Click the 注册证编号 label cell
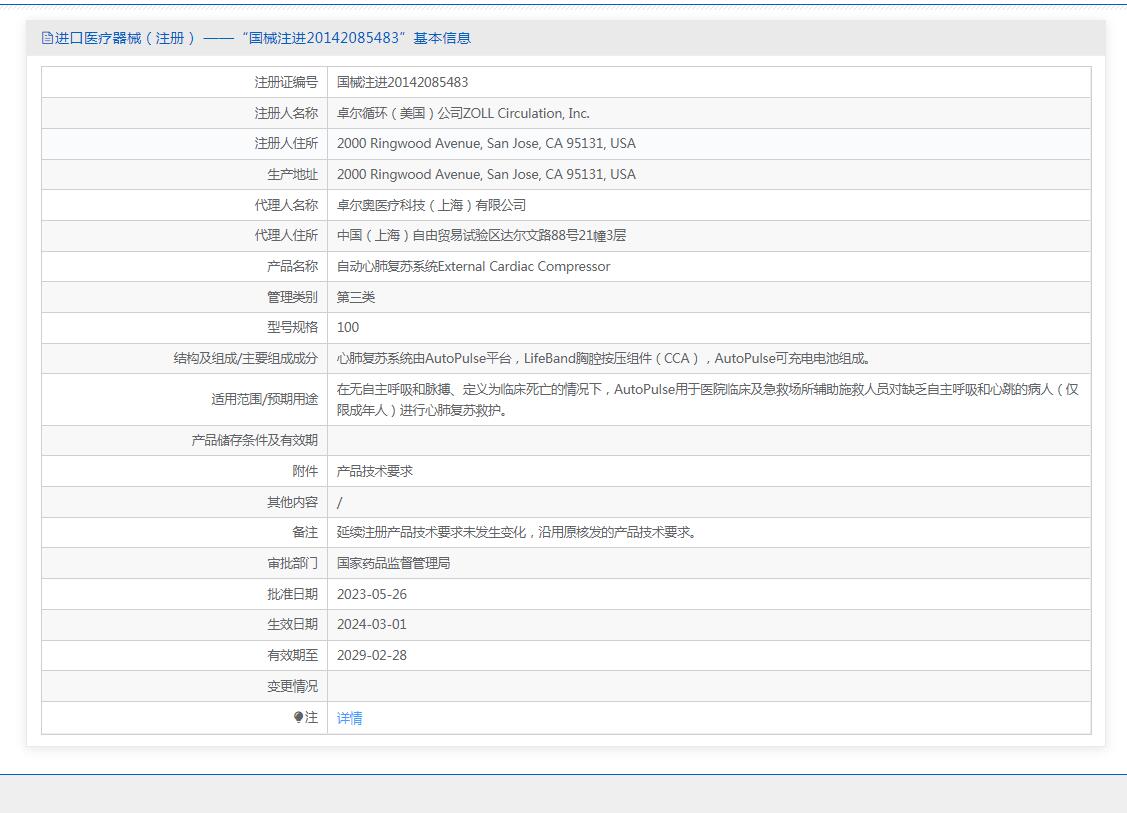The width and height of the screenshot is (1127, 813). (x=286, y=82)
